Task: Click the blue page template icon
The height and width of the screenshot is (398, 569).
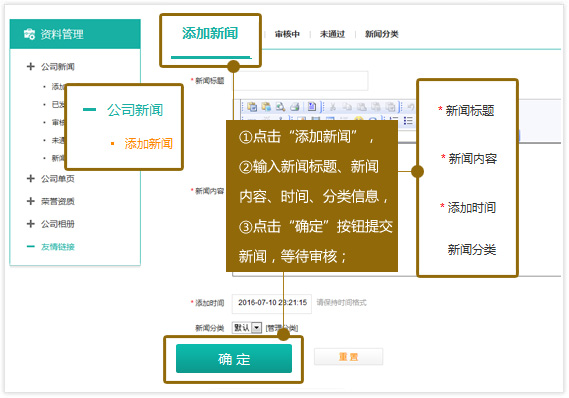Action: tap(312, 107)
